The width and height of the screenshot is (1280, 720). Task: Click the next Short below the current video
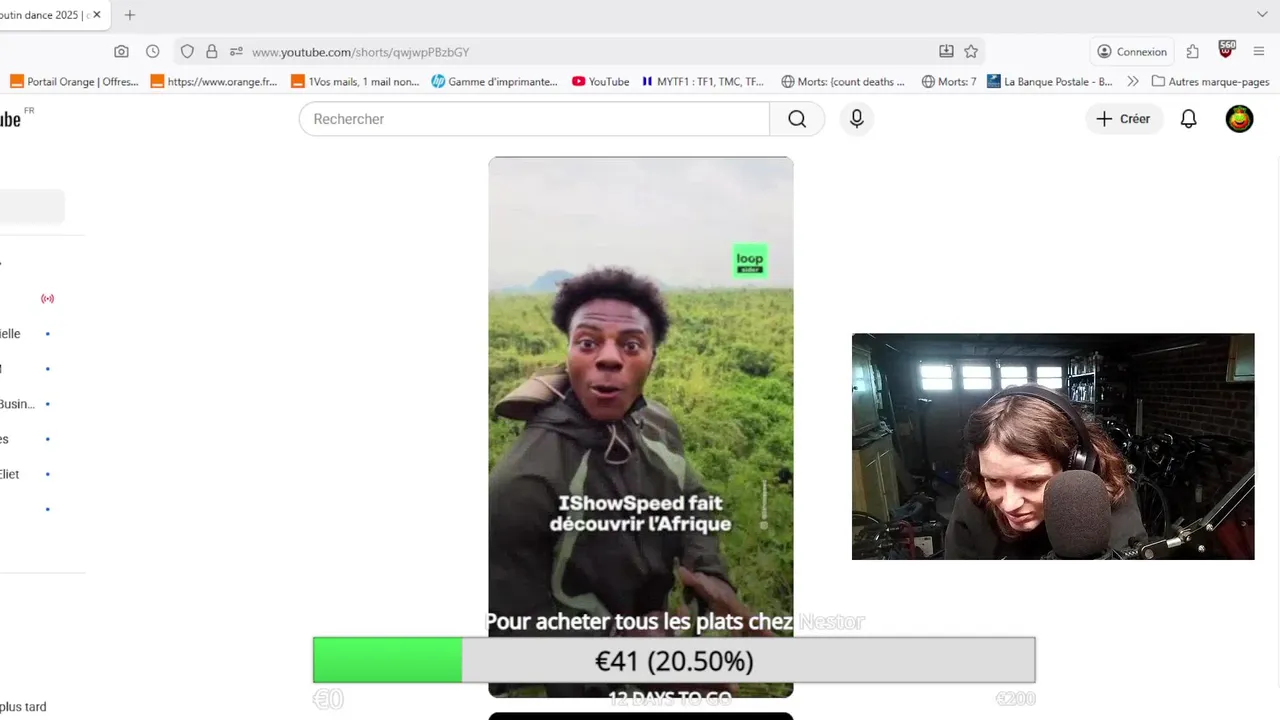640,716
